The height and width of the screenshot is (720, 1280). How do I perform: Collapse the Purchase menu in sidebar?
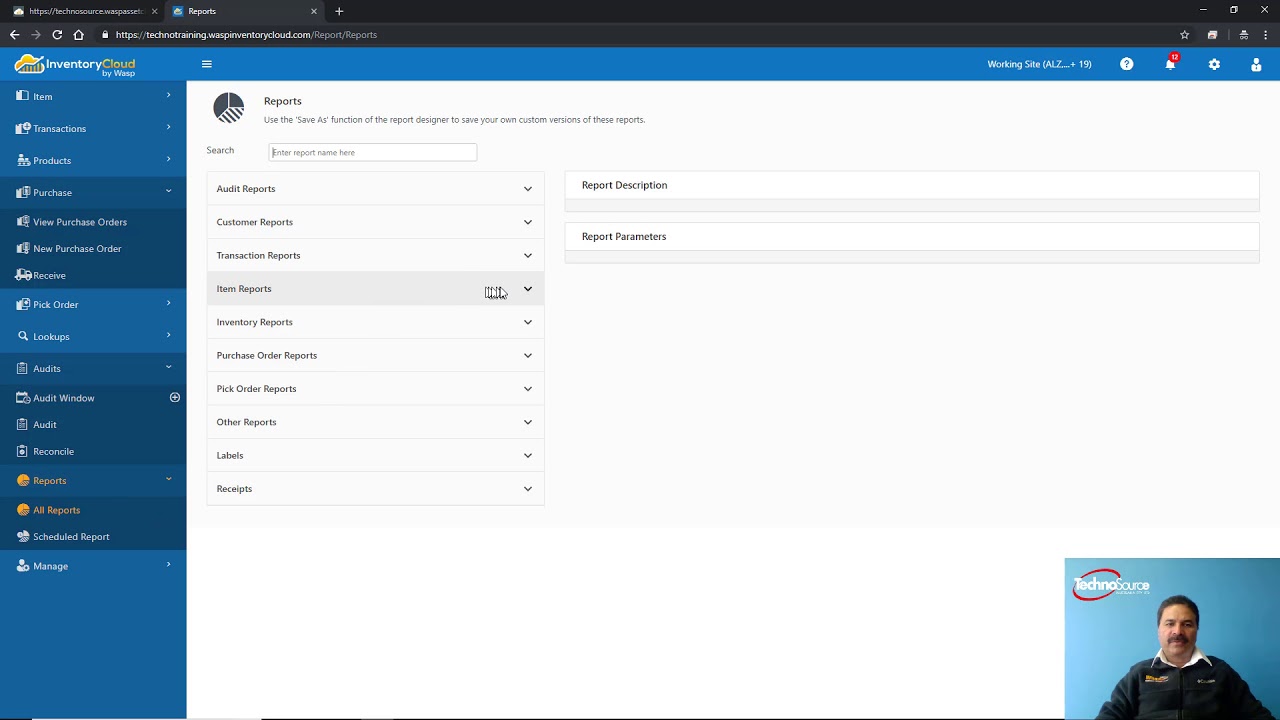point(93,192)
